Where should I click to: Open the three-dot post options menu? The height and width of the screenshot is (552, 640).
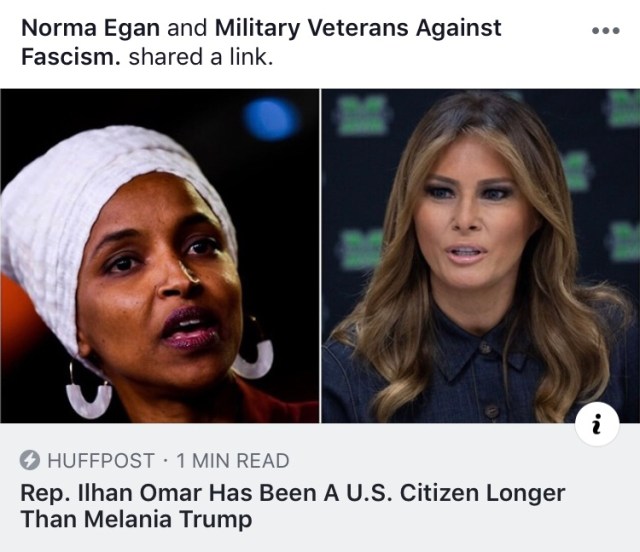tap(606, 31)
